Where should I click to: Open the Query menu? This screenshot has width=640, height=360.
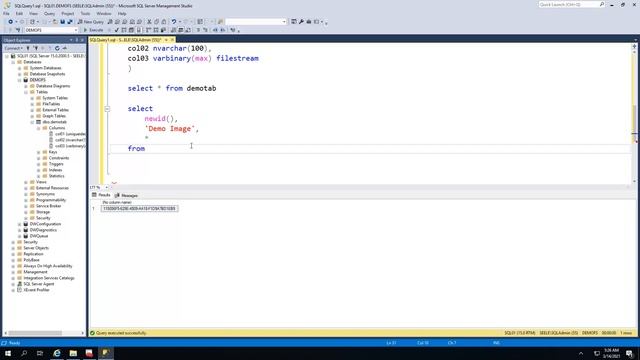(49, 13)
